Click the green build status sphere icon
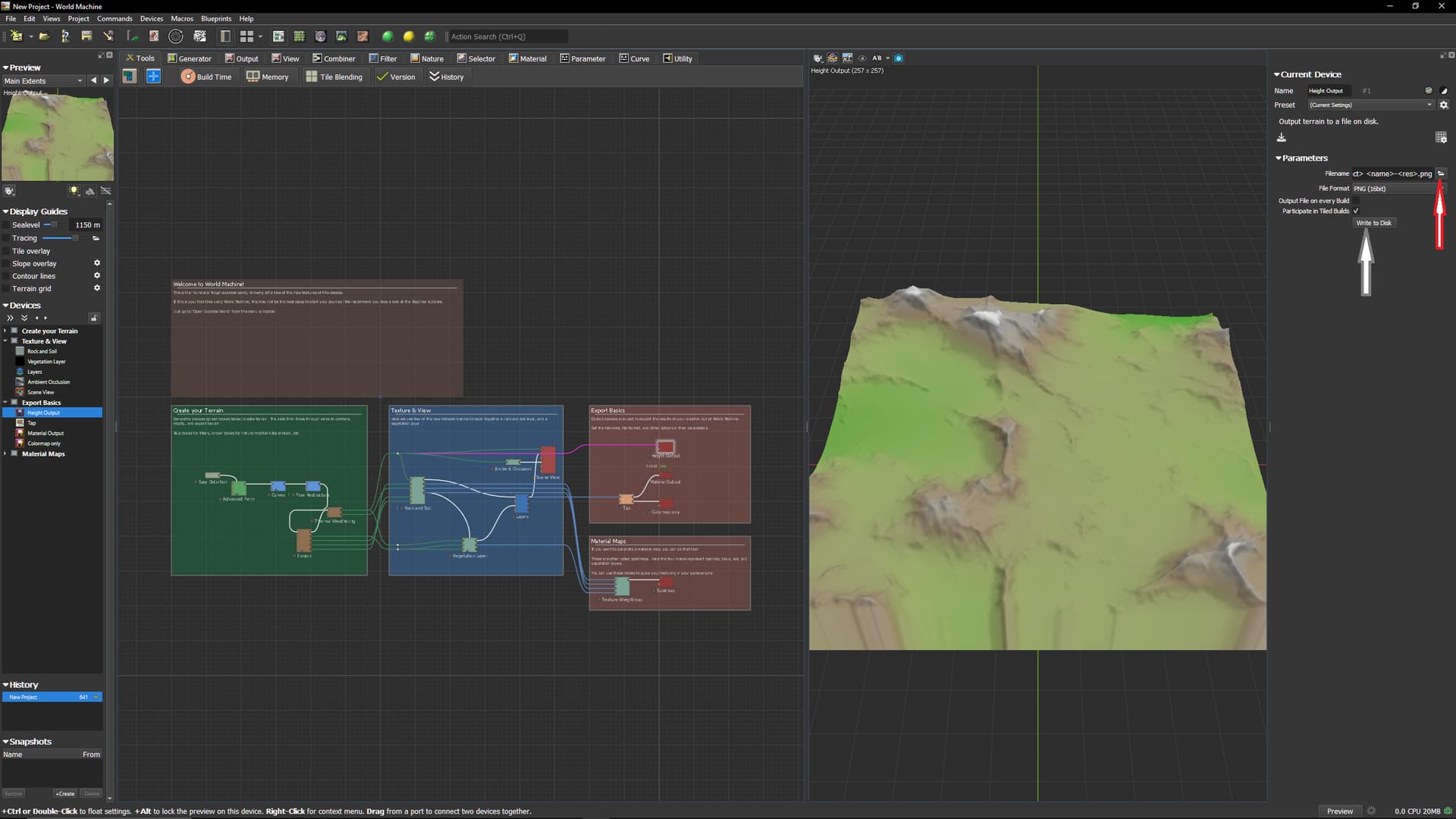This screenshot has height=819, width=1456. click(388, 36)
